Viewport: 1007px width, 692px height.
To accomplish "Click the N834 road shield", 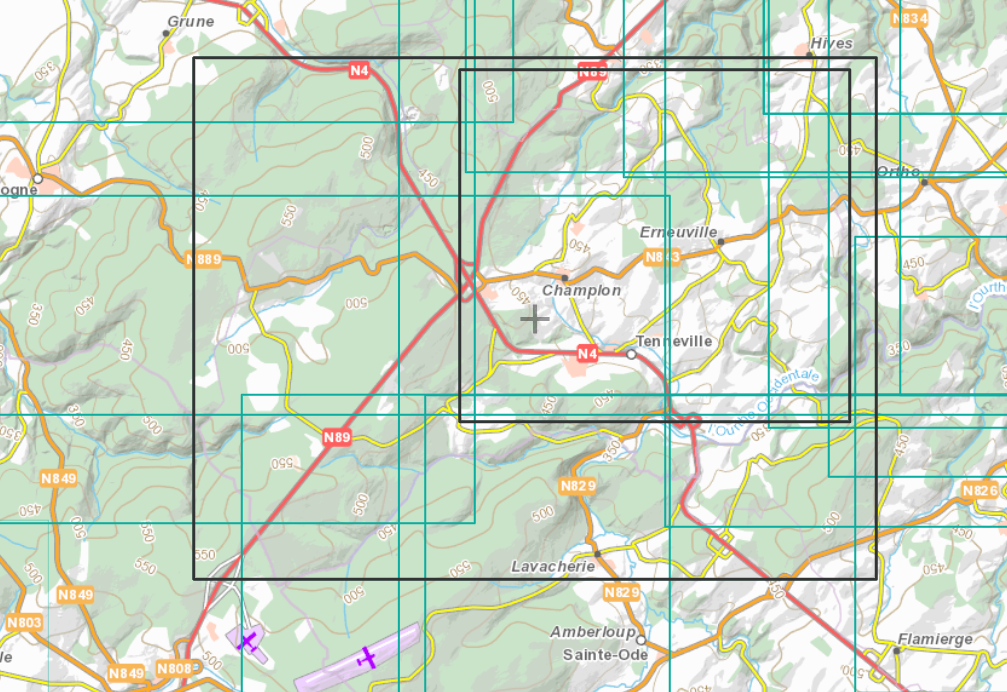I will (908, 19).
